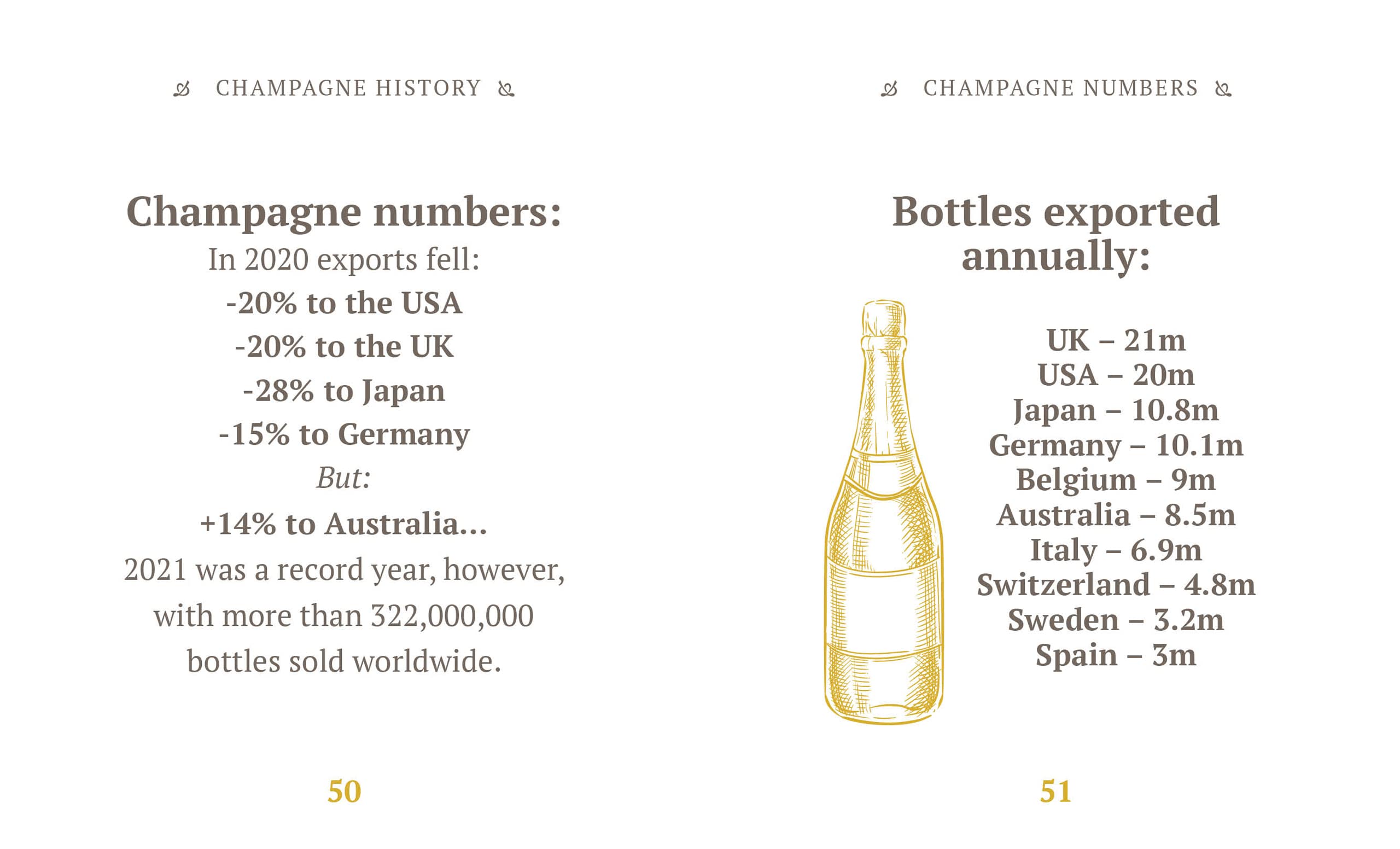The image size is (1400, 849).
Task: Click the 'Bottles exported annually:' heading
Action: point(1055,233)
